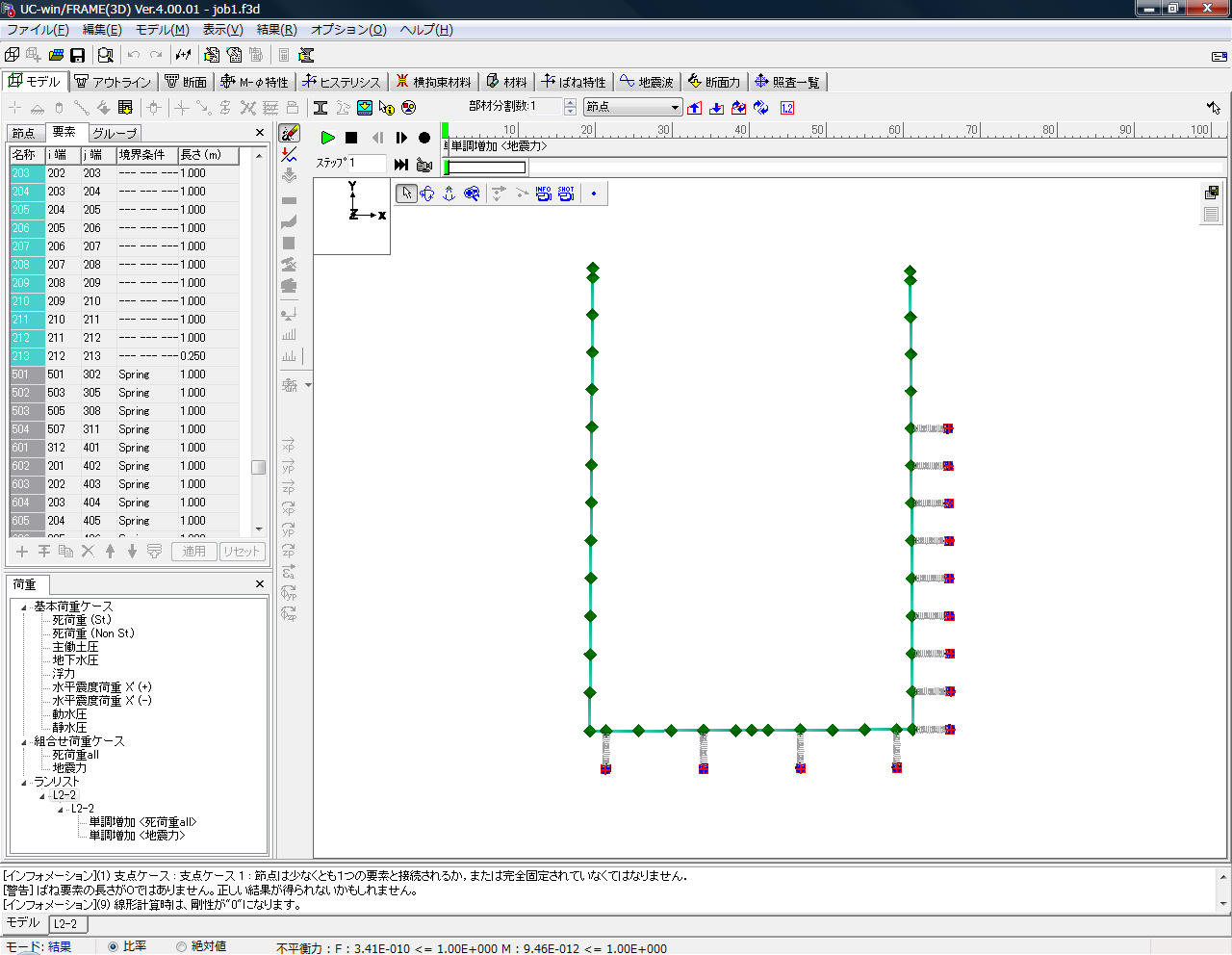This screenshot has width=1232, height=955.
Task: Click the step progress slider bar
Action: [486, 168]
